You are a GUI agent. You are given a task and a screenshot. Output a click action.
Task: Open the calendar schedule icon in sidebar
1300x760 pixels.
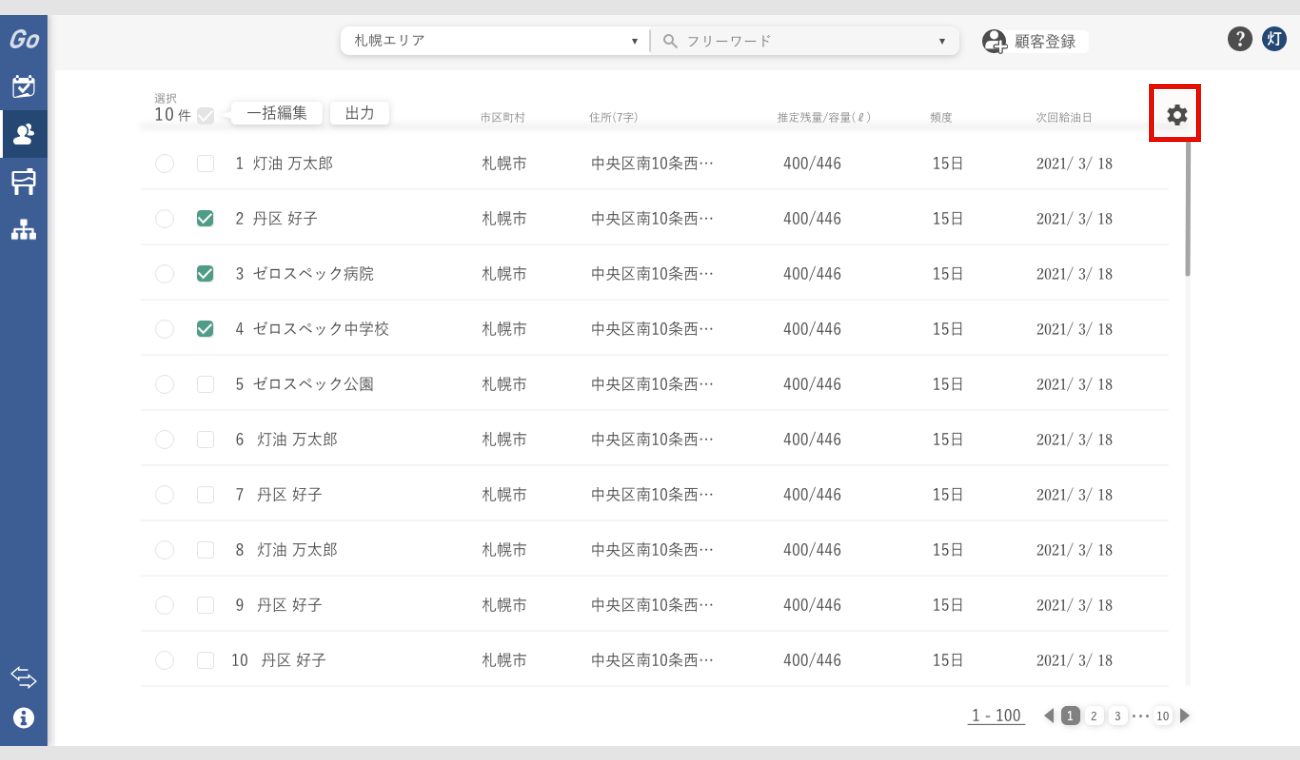pos(24,86)
